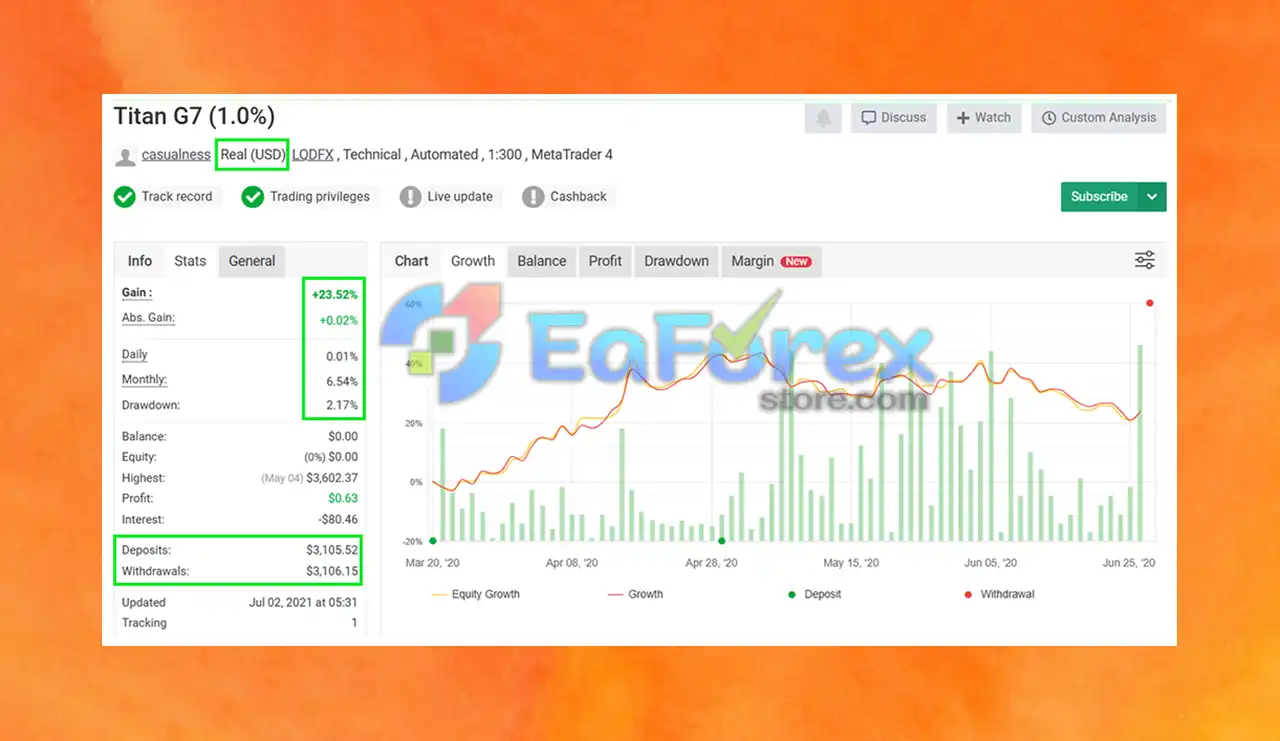Screen dimensions: 1280x741
Task: Click the Trading privileges green checkmark icon
Action: click(x=253, y=197)
